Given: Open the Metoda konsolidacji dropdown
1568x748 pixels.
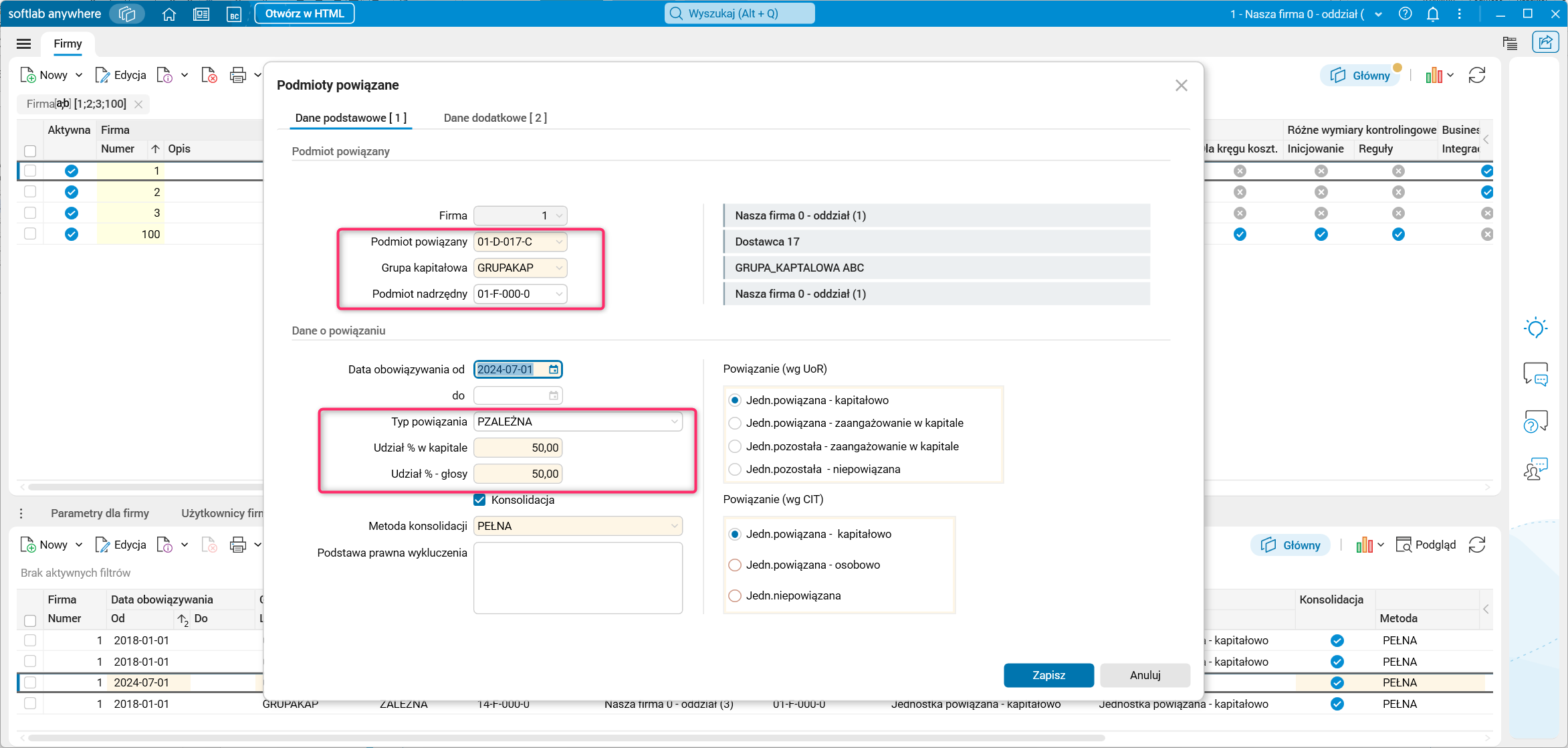Looking at the screenshot, I should (674, 526).
